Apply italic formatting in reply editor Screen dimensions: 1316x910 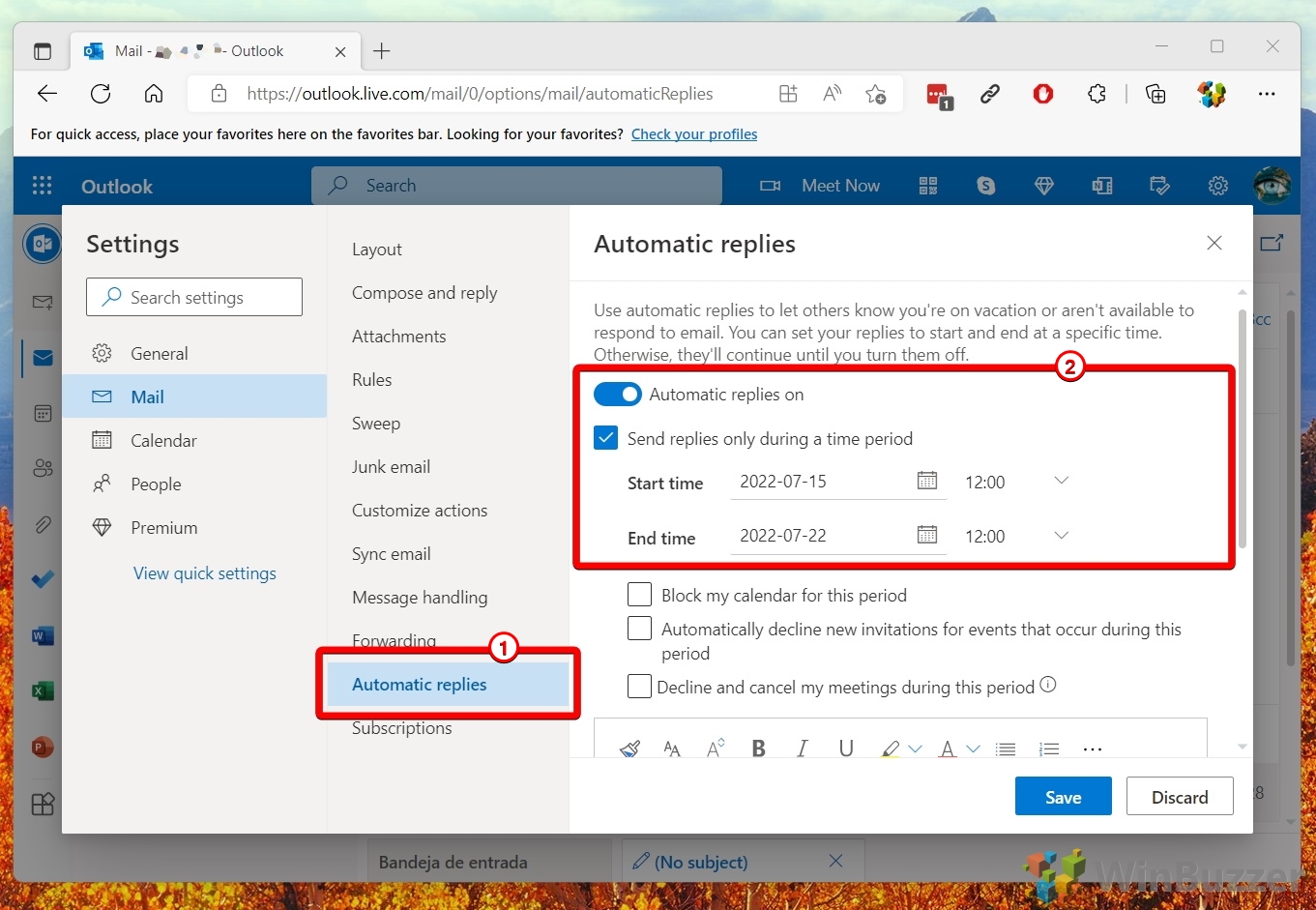[802, 749]
